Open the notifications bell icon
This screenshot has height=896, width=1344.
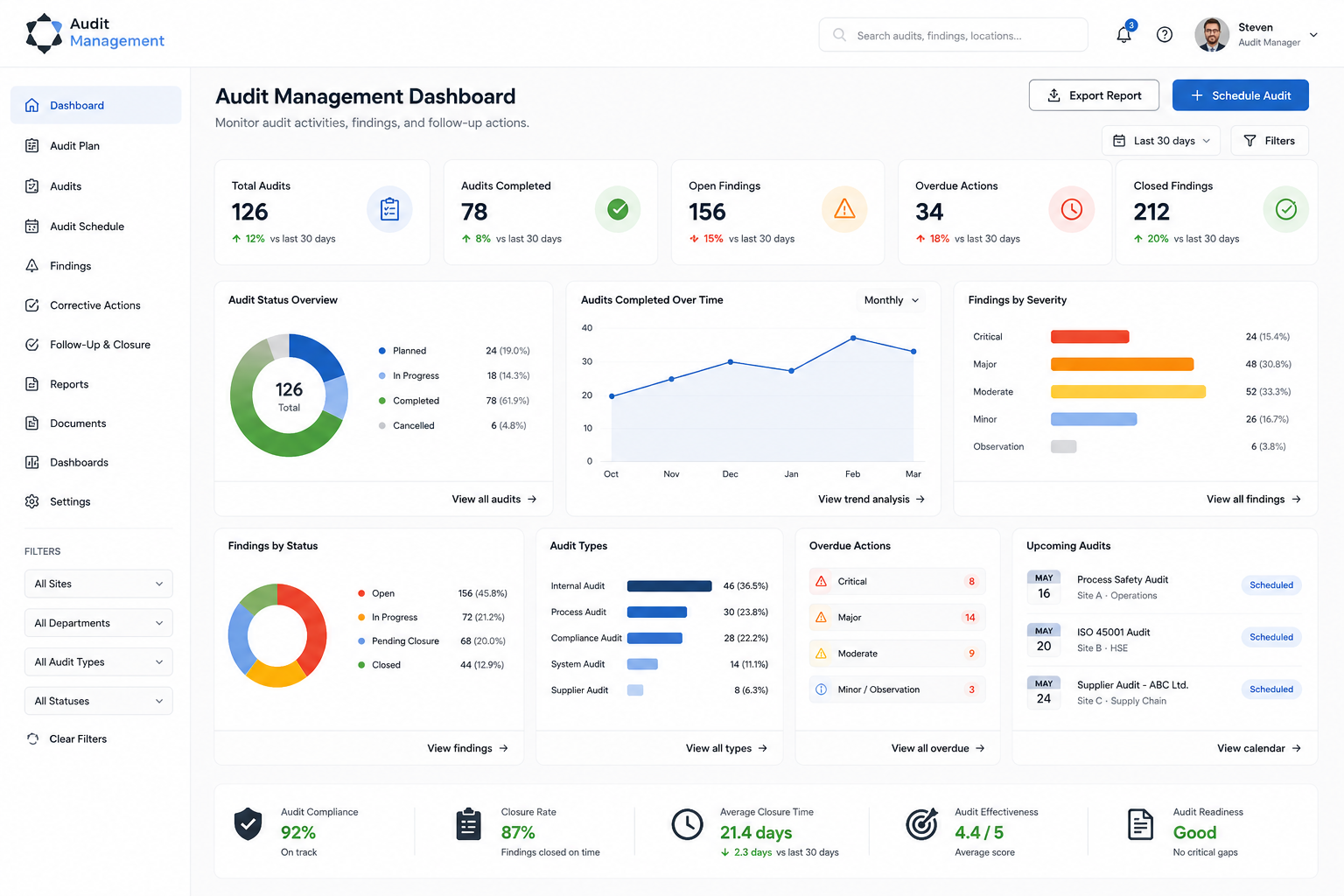(x=1124, y=34)
